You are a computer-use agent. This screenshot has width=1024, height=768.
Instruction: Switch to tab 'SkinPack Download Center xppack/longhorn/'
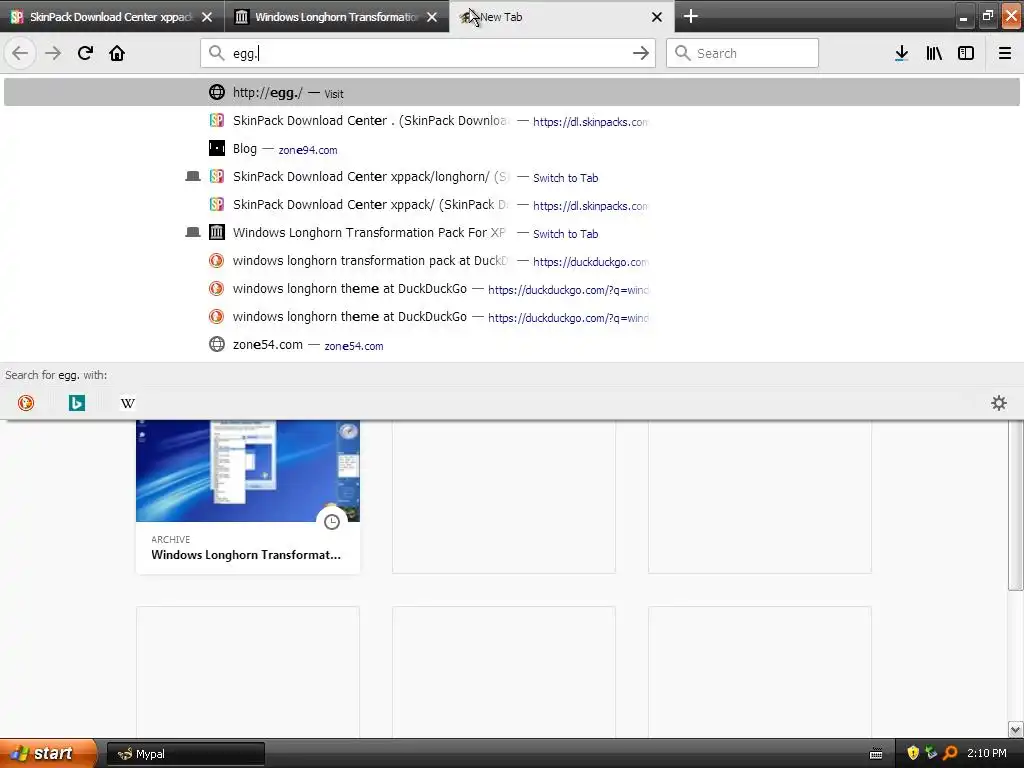coord(512,176)
